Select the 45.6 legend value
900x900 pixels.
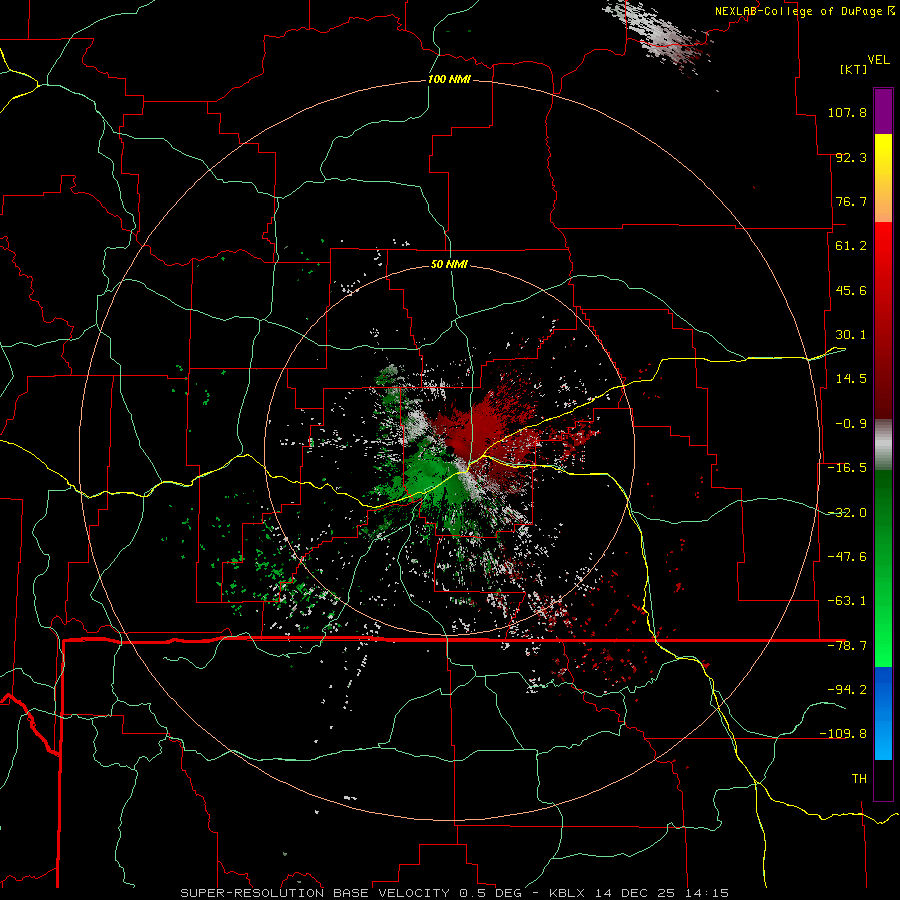pyautogui.click(x=851, y=290)
